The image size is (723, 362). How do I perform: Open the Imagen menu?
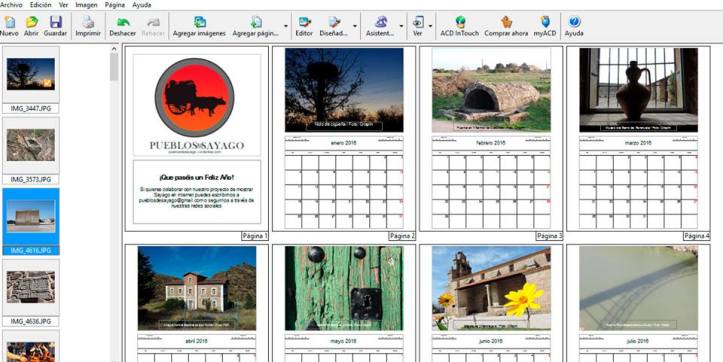pos(86,5)
